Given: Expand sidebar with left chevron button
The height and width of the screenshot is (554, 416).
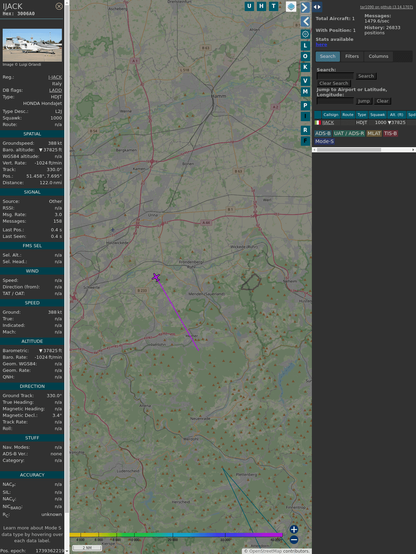Looking at the screenshot, I should 305,22.
